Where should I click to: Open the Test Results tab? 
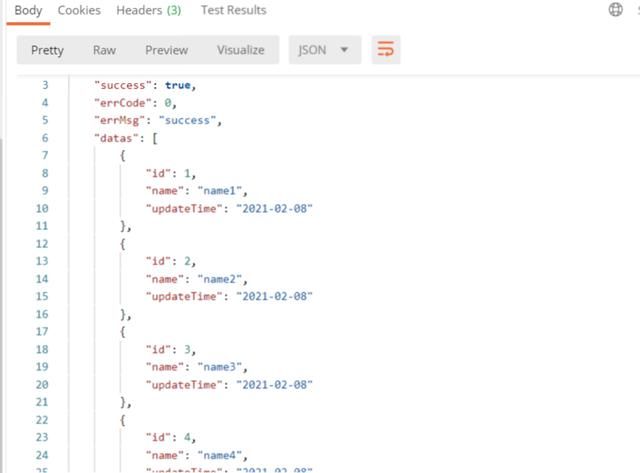tap(233, 10)
